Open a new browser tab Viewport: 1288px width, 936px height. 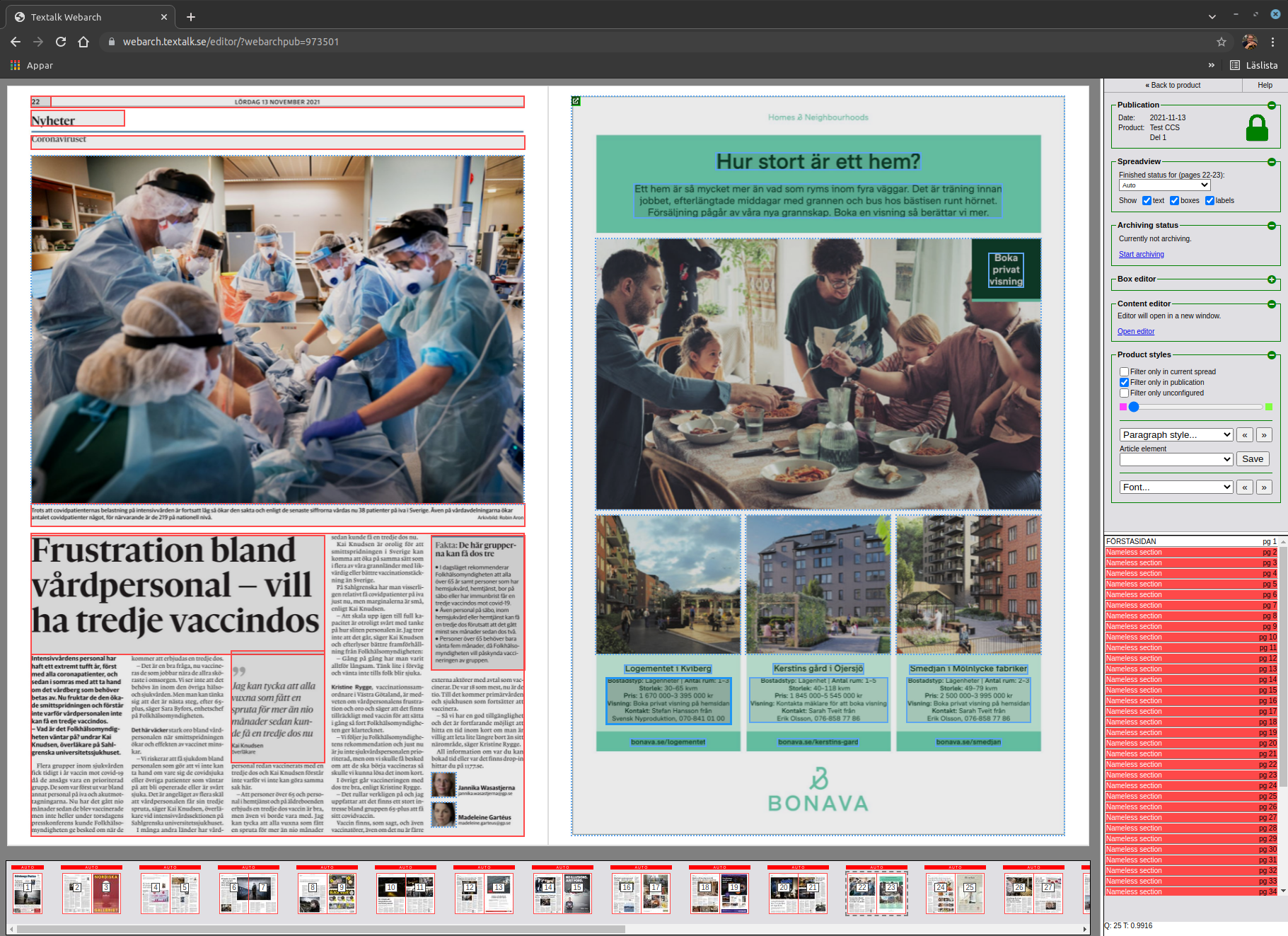(191, 17)
